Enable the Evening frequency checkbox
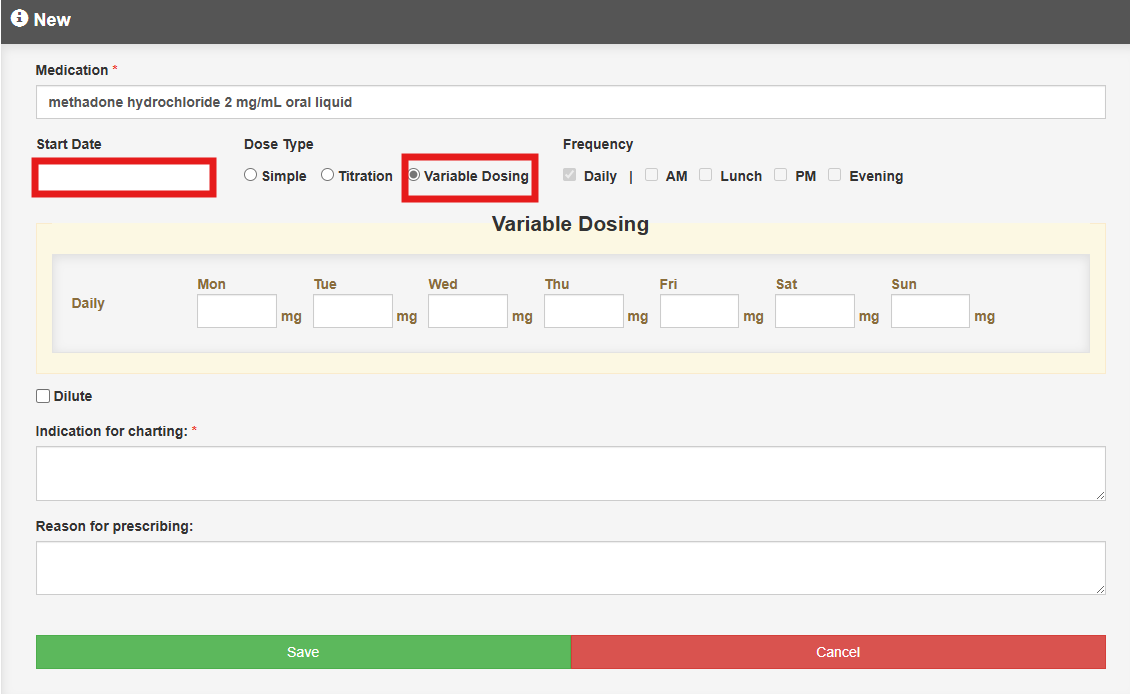The width and height of the screenshot is (1130, 694). (x=834, y=175)
